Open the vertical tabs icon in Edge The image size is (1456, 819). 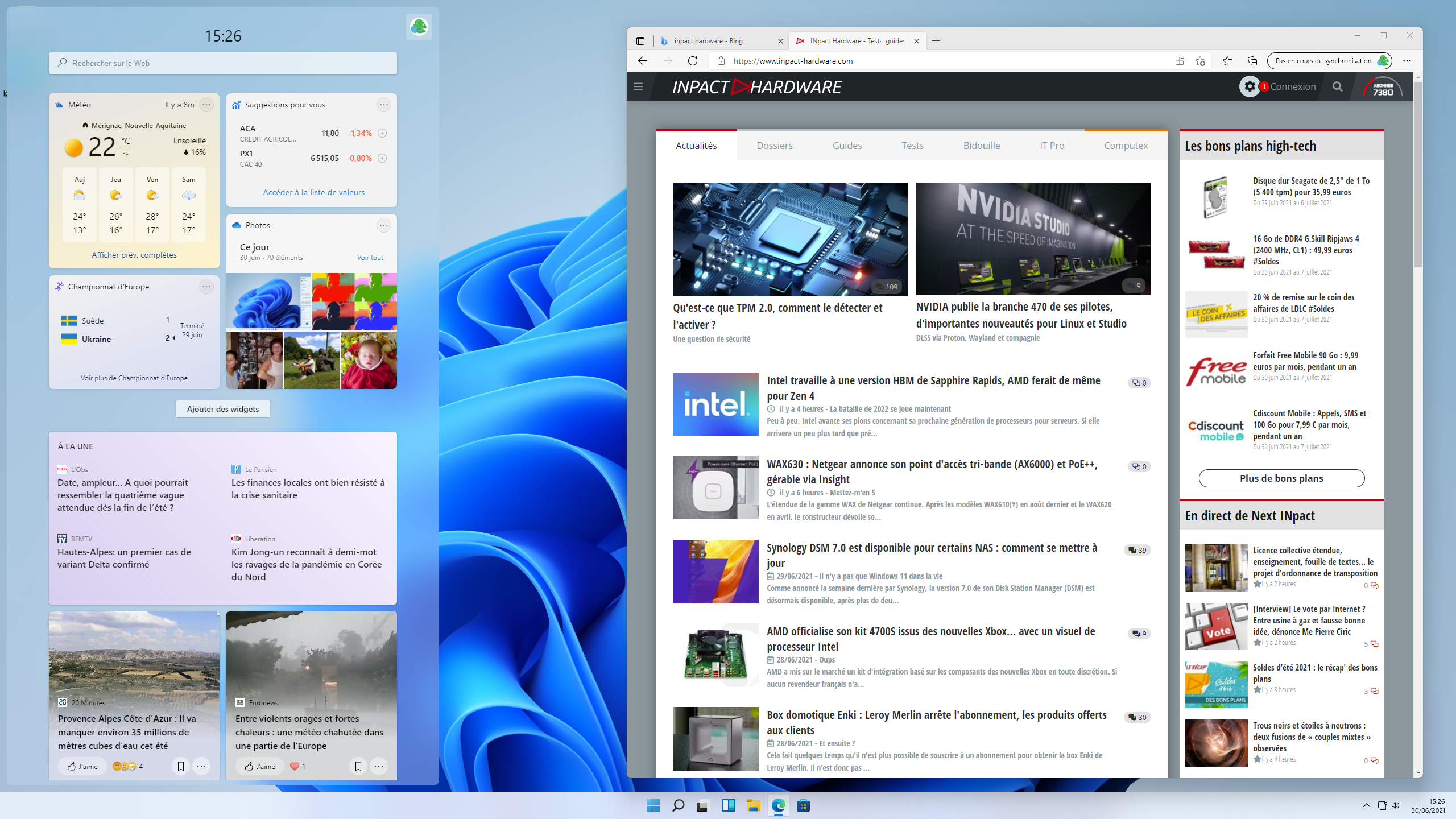640,41
